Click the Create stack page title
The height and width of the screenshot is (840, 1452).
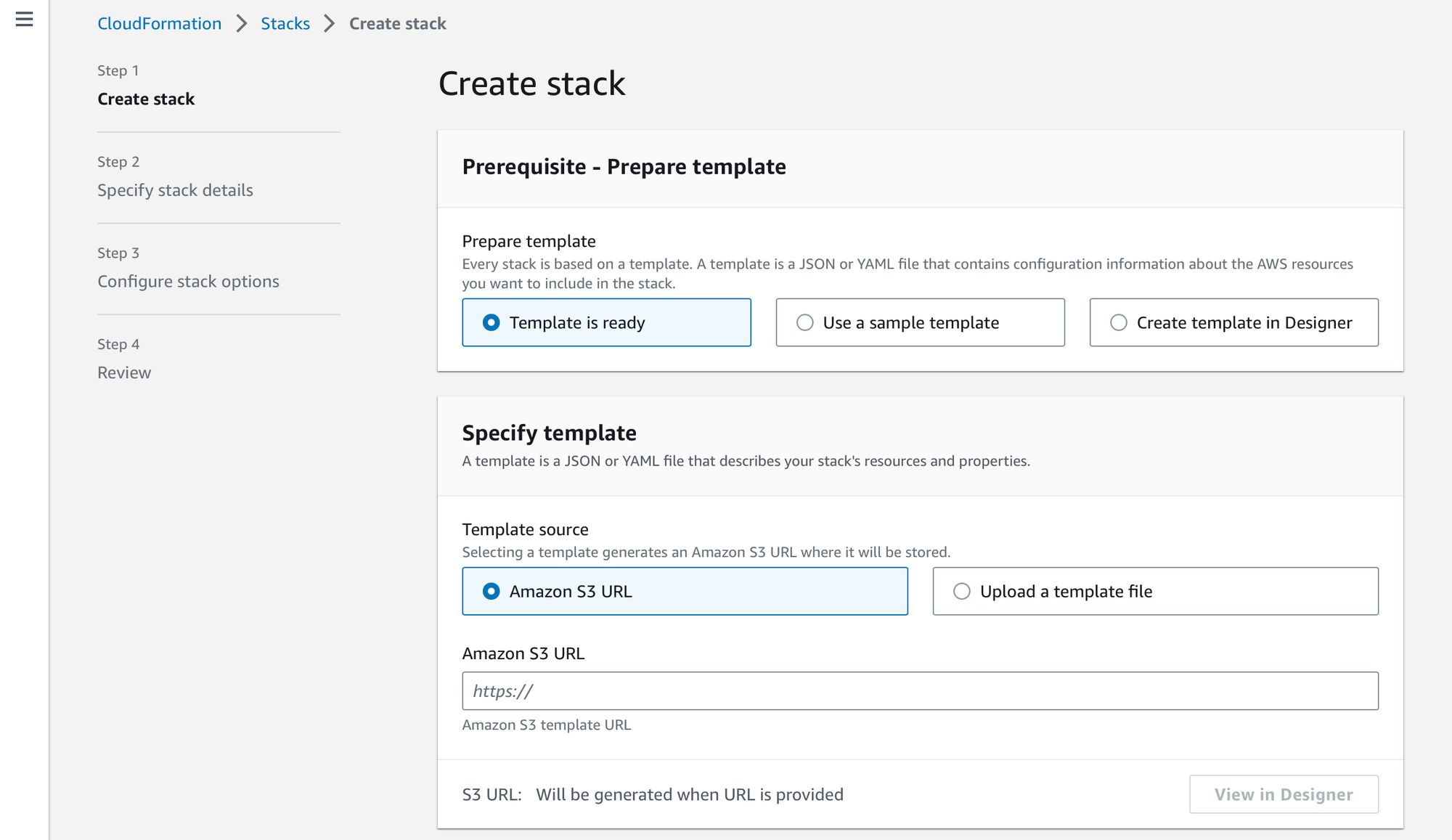click(x=531, y=83)
